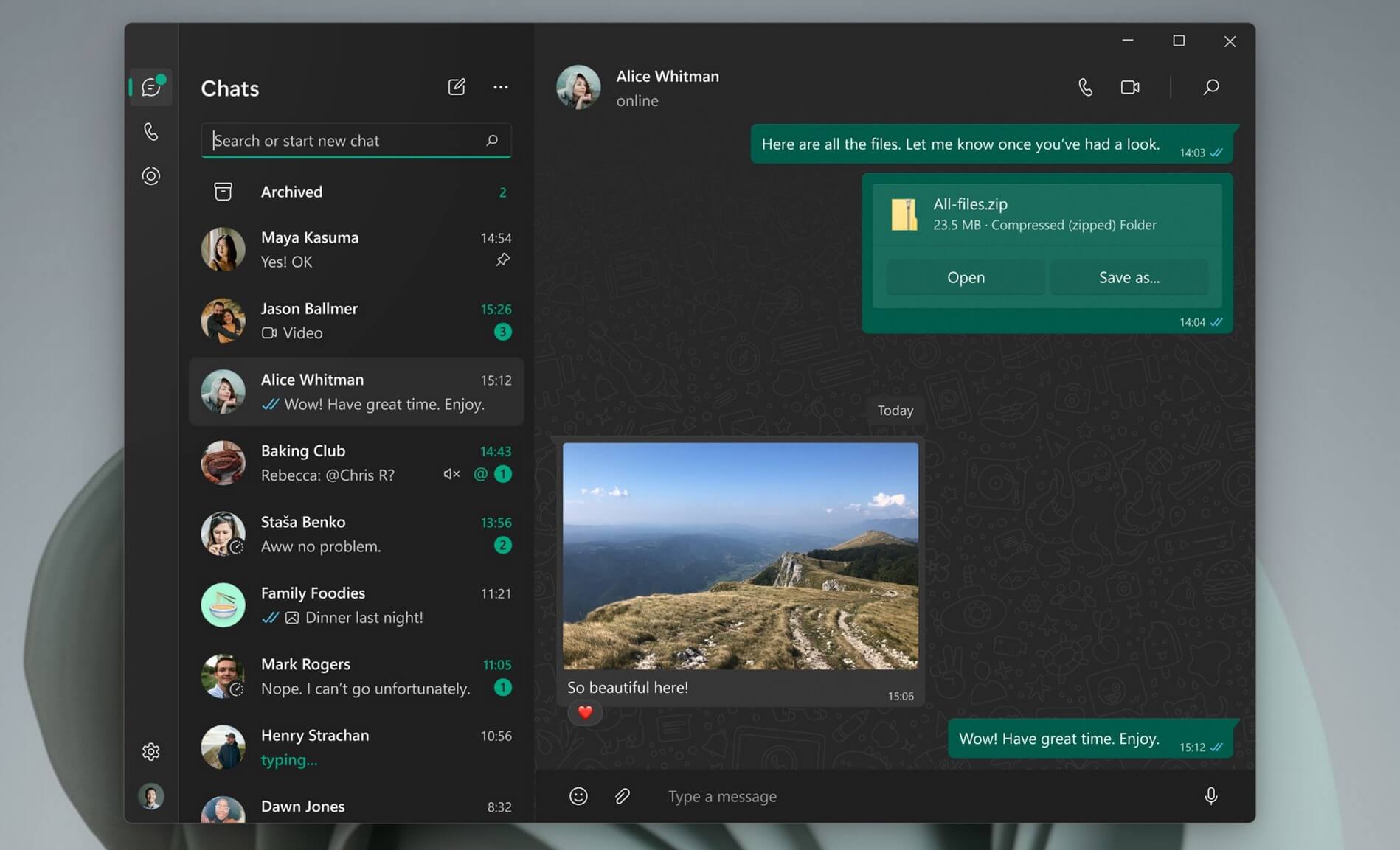Open the Calls tab in sidebar

(x=151, y=132)
